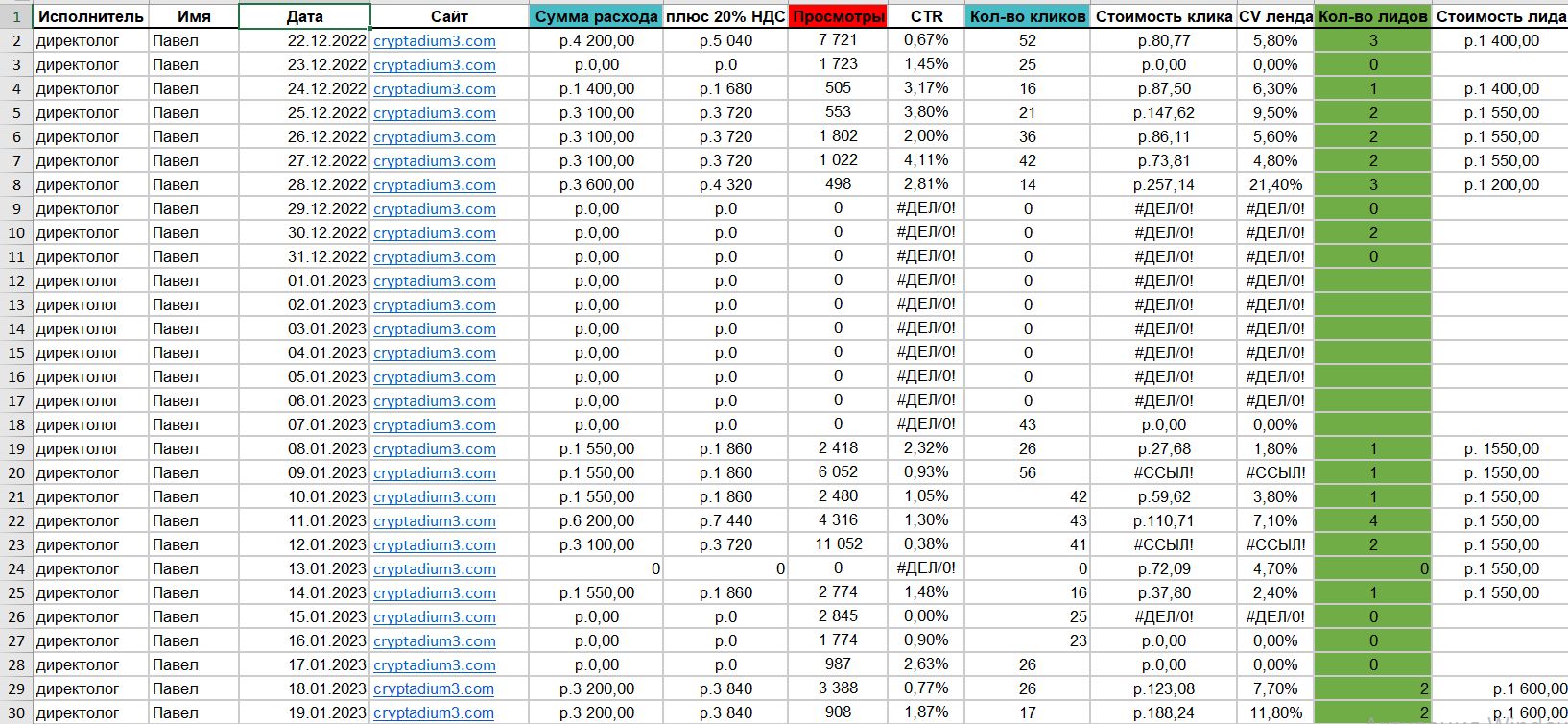Select the views cell "6 052"
1568x724 pixels.
point(838,472)
